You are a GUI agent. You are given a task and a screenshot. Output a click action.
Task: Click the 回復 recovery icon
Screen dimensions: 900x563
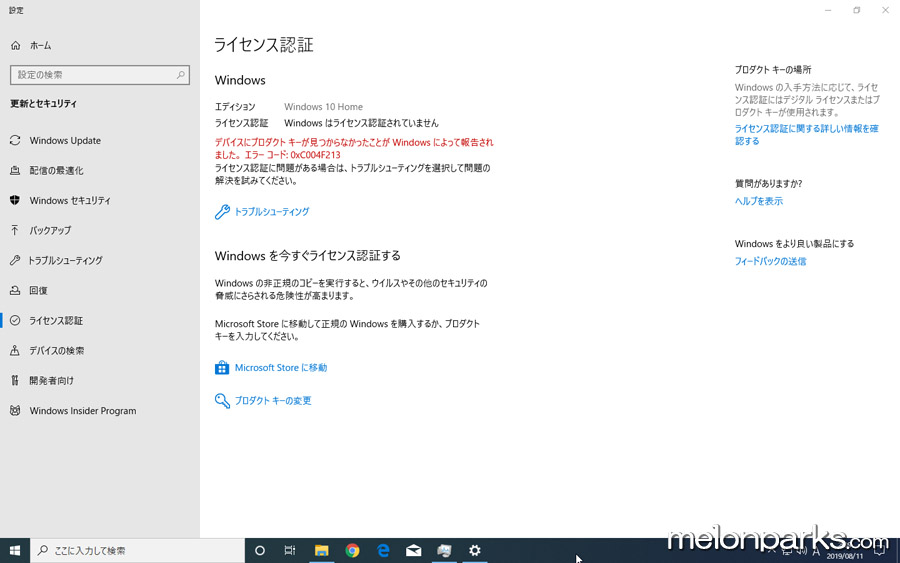point(15,290)
